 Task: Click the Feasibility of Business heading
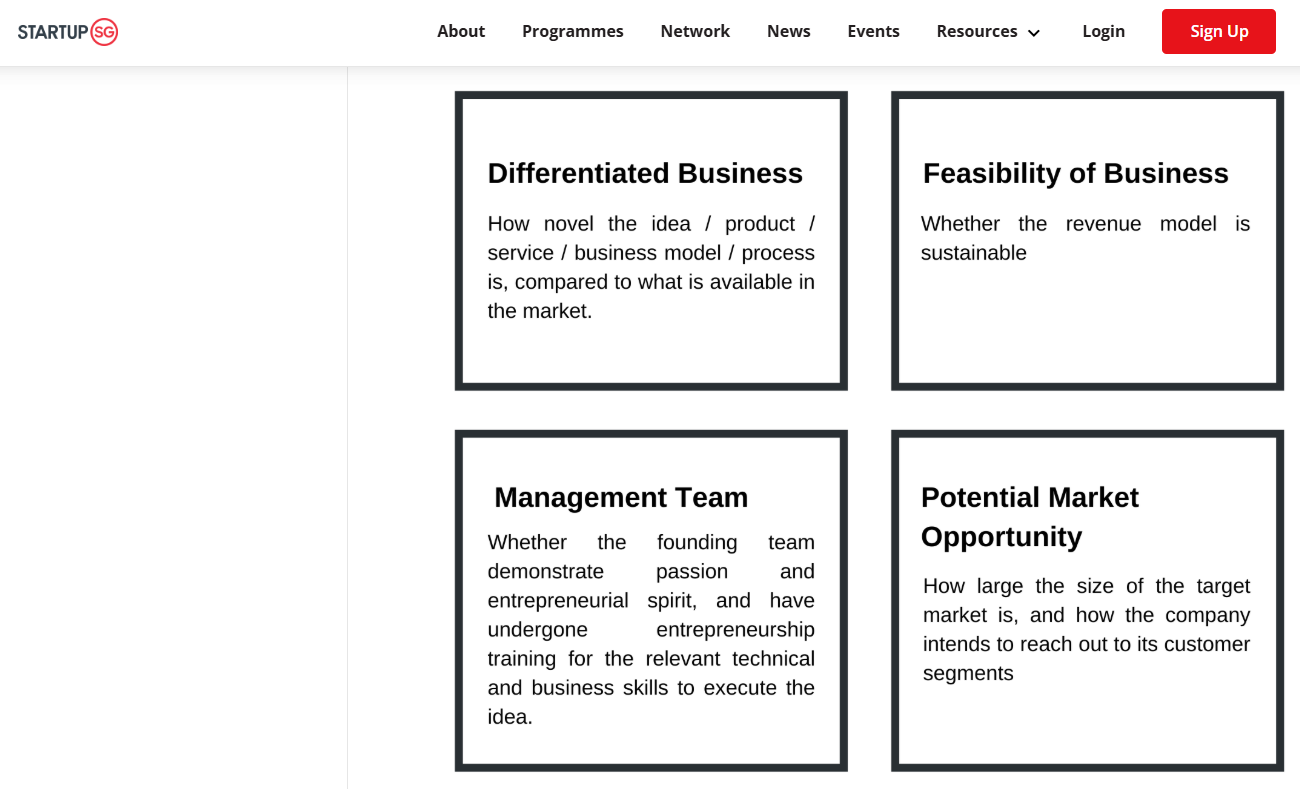tap(1075, 174)
